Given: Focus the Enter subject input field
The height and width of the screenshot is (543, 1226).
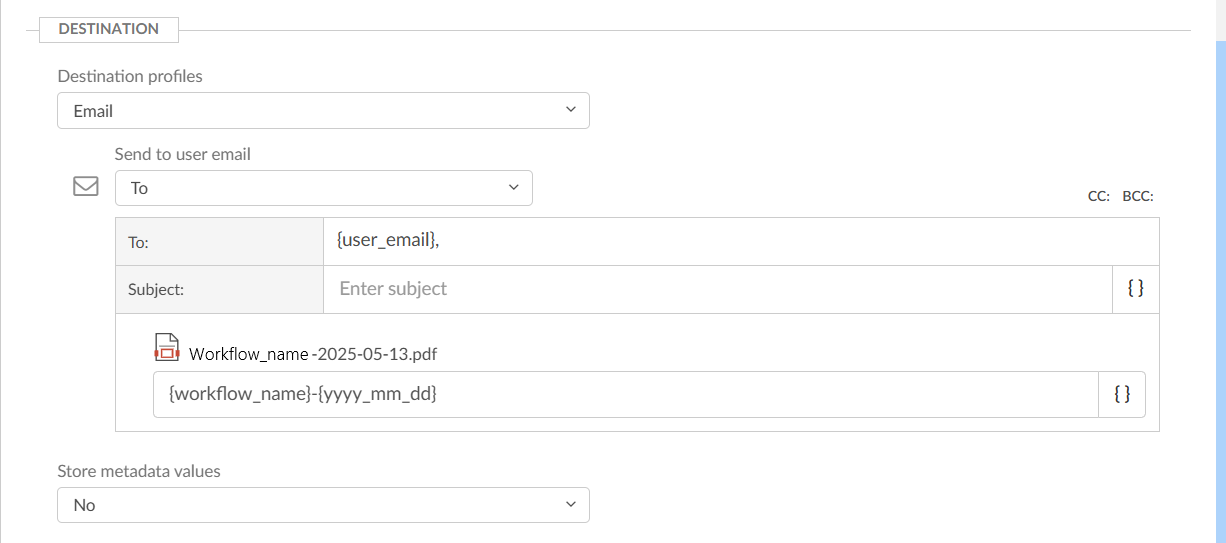Looking at the screenshot, I should [717, 289].
